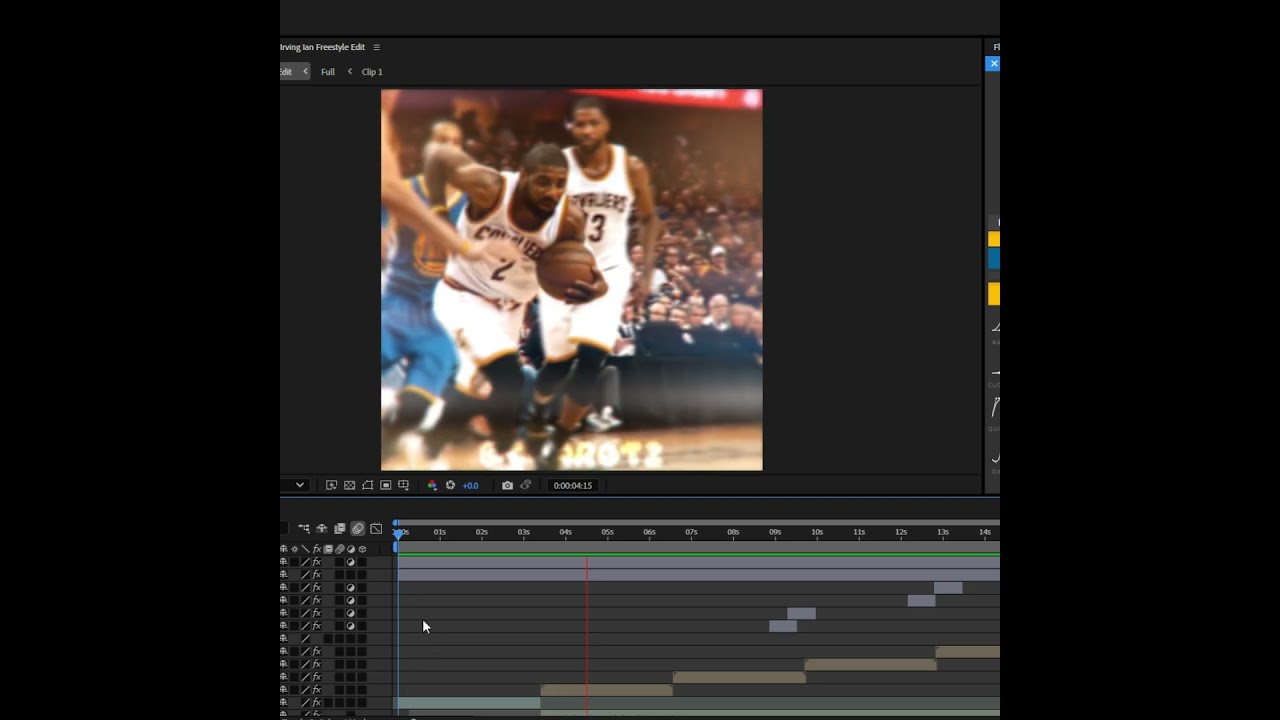Toggle quality slash switch on second layer row
The width and height of the screenshot is (1280, 720).
tap(305, 575)
